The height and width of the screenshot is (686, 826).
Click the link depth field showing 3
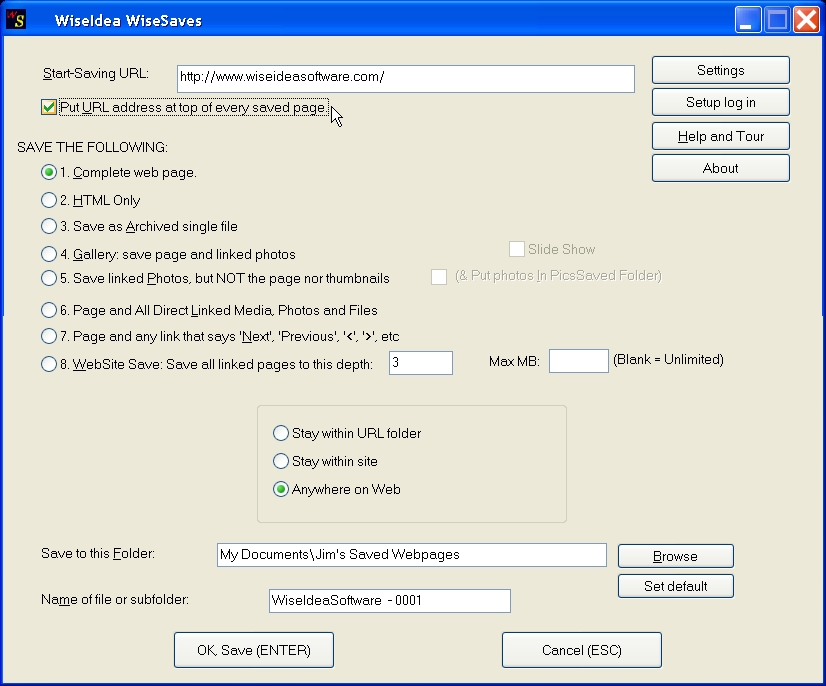(x=420, y=363)
